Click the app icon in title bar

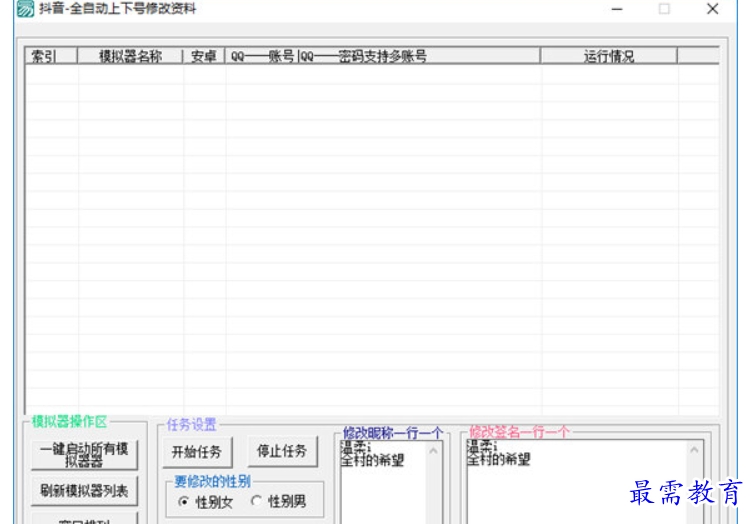pos(25,8)
